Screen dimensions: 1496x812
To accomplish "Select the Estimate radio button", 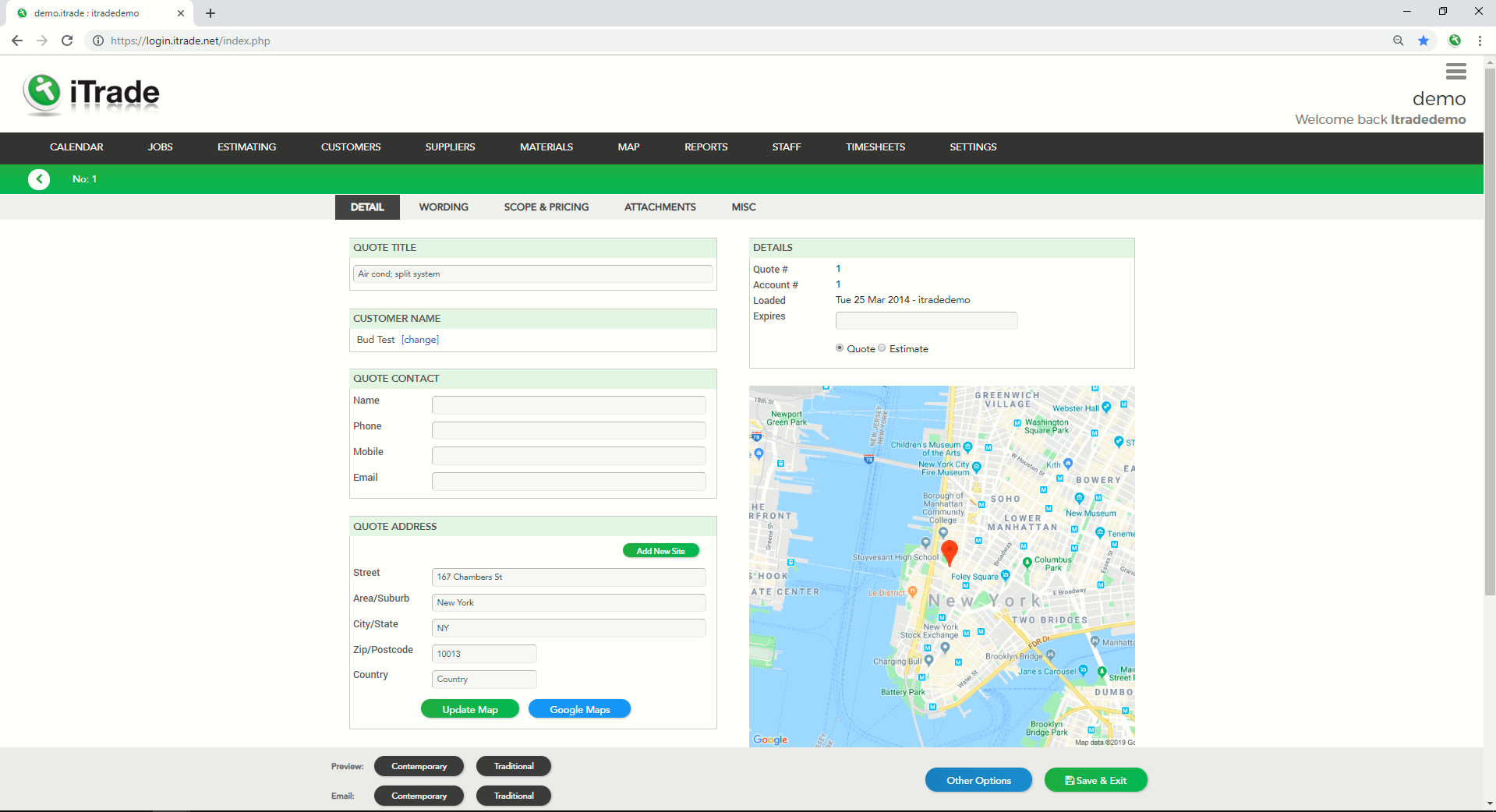I will coord(882,348).
